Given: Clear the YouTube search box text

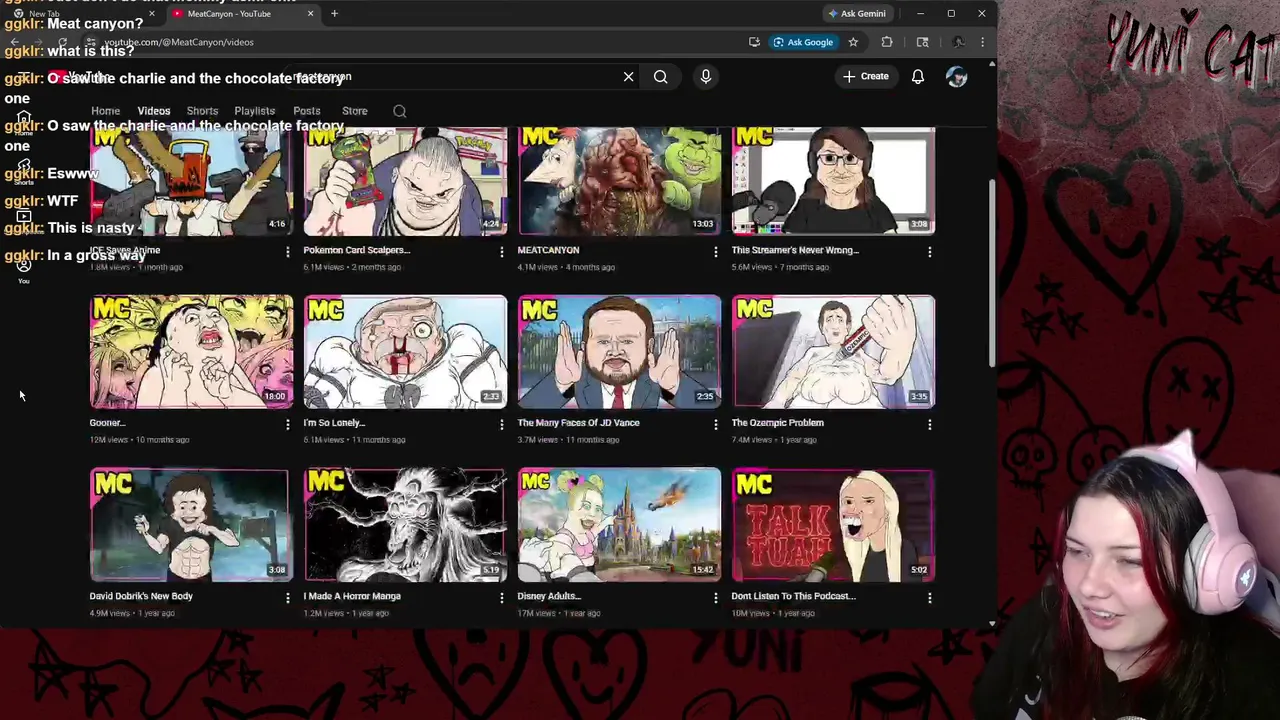Looking at the screenshot, I should point(628,76).
